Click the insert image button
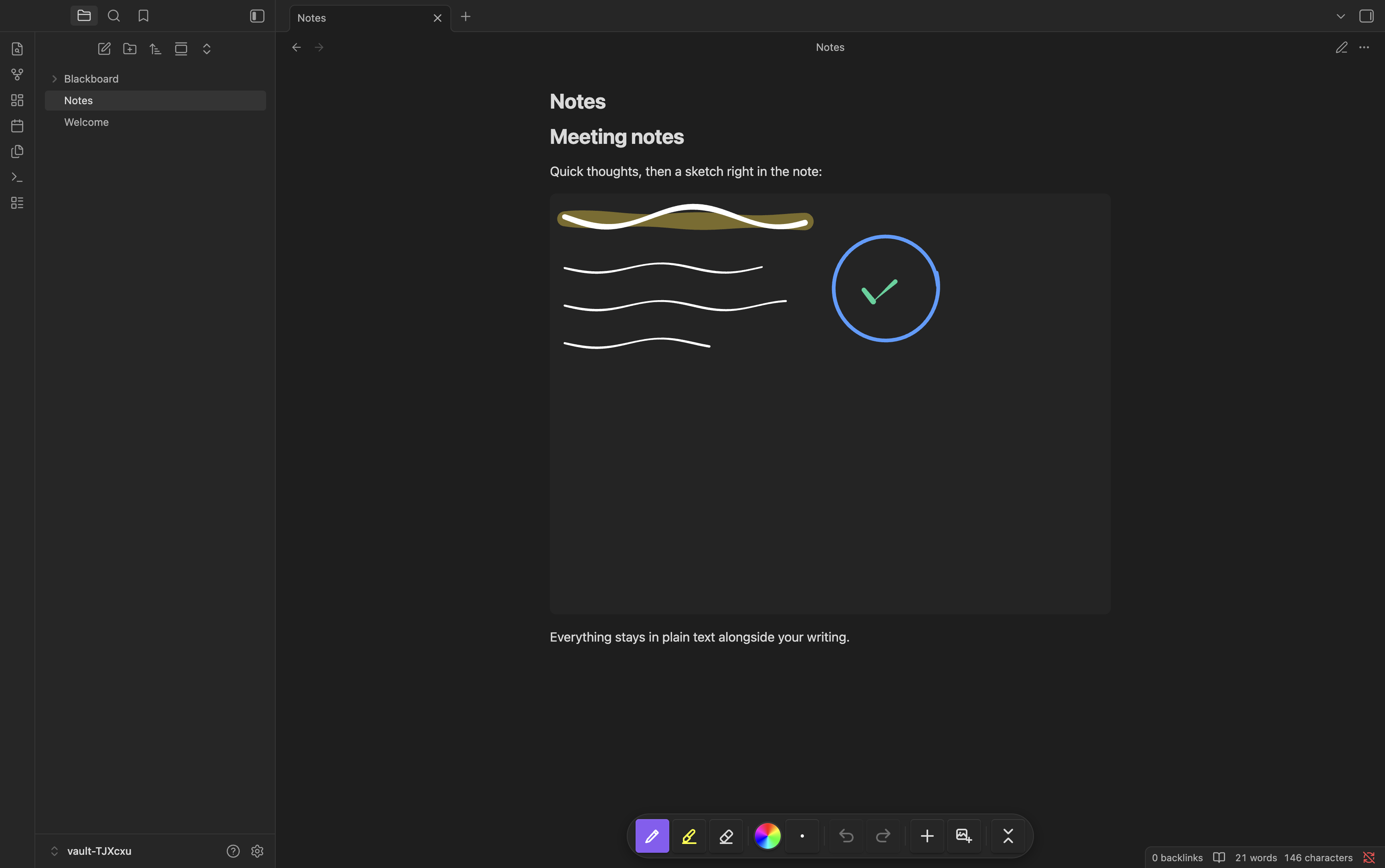 click(x=964, y=836)
